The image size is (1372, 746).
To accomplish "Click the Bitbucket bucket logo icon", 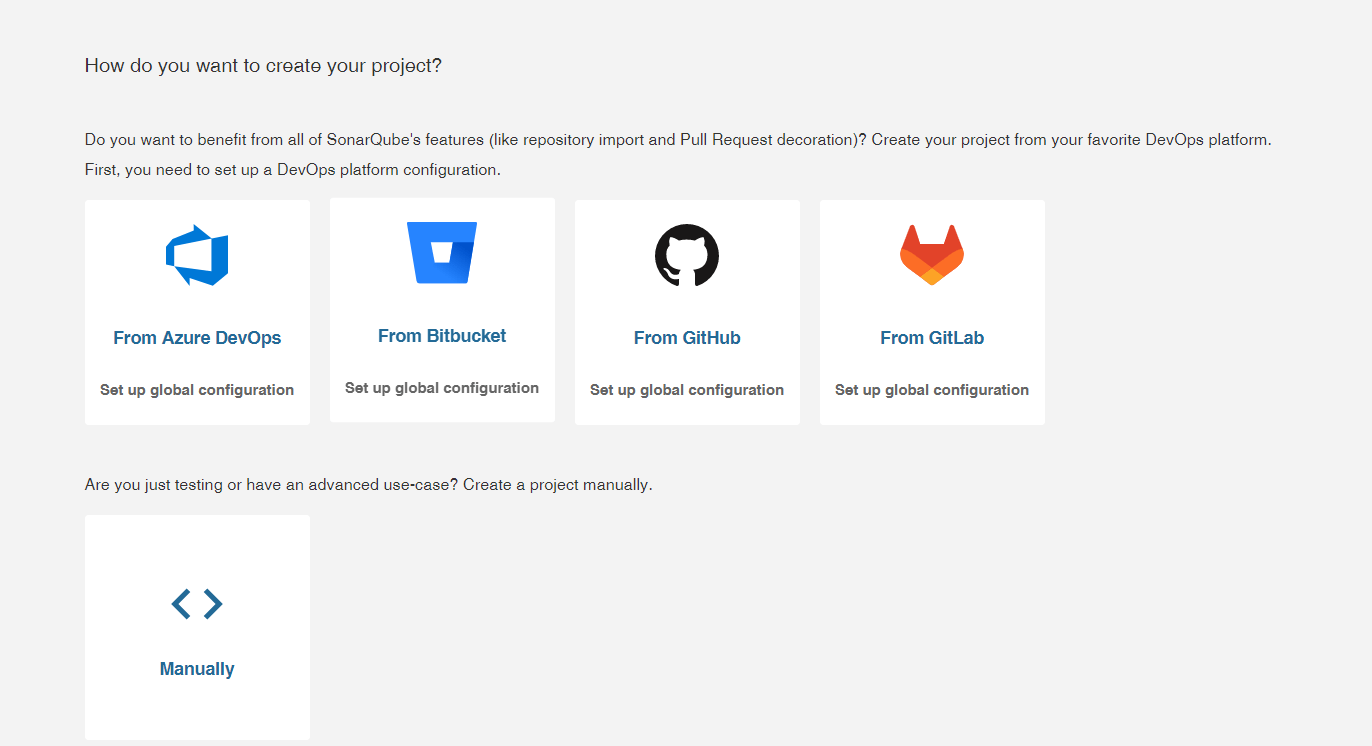I will [x=442, y=253].
